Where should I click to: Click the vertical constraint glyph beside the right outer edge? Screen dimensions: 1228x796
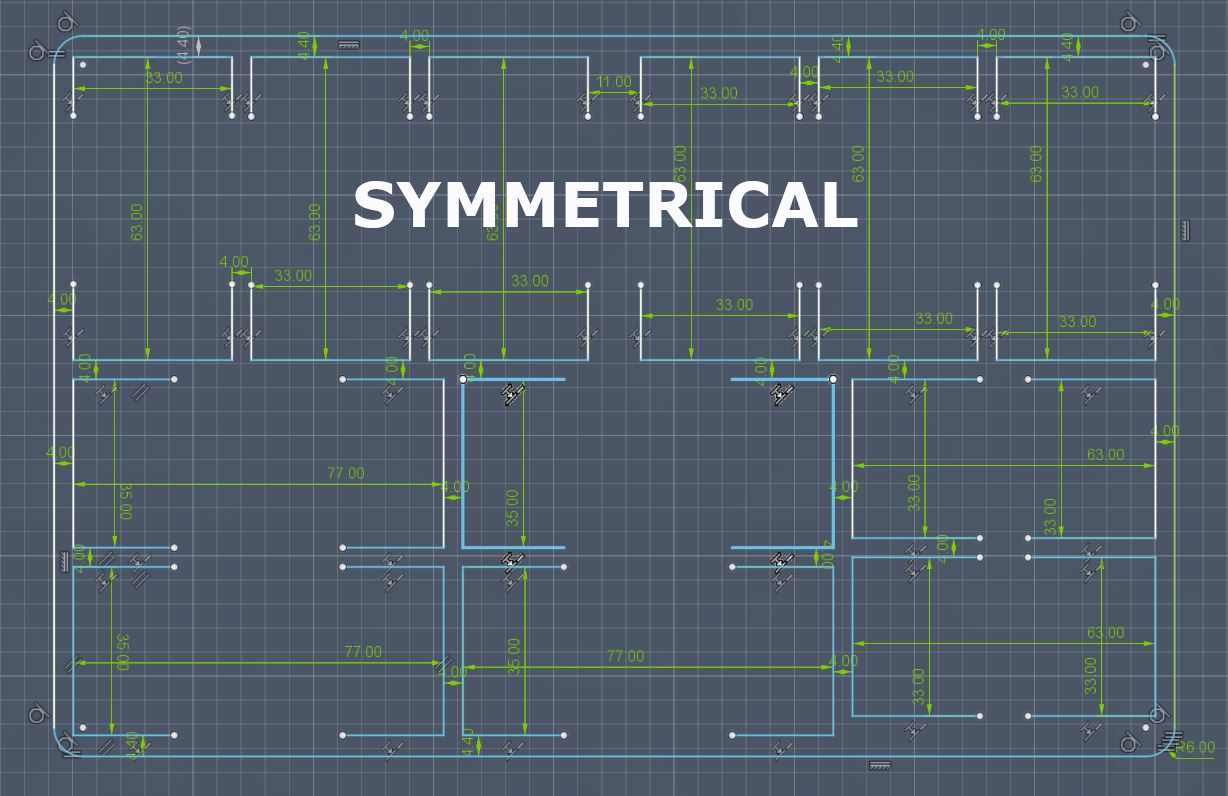[x=1185, y=229]
